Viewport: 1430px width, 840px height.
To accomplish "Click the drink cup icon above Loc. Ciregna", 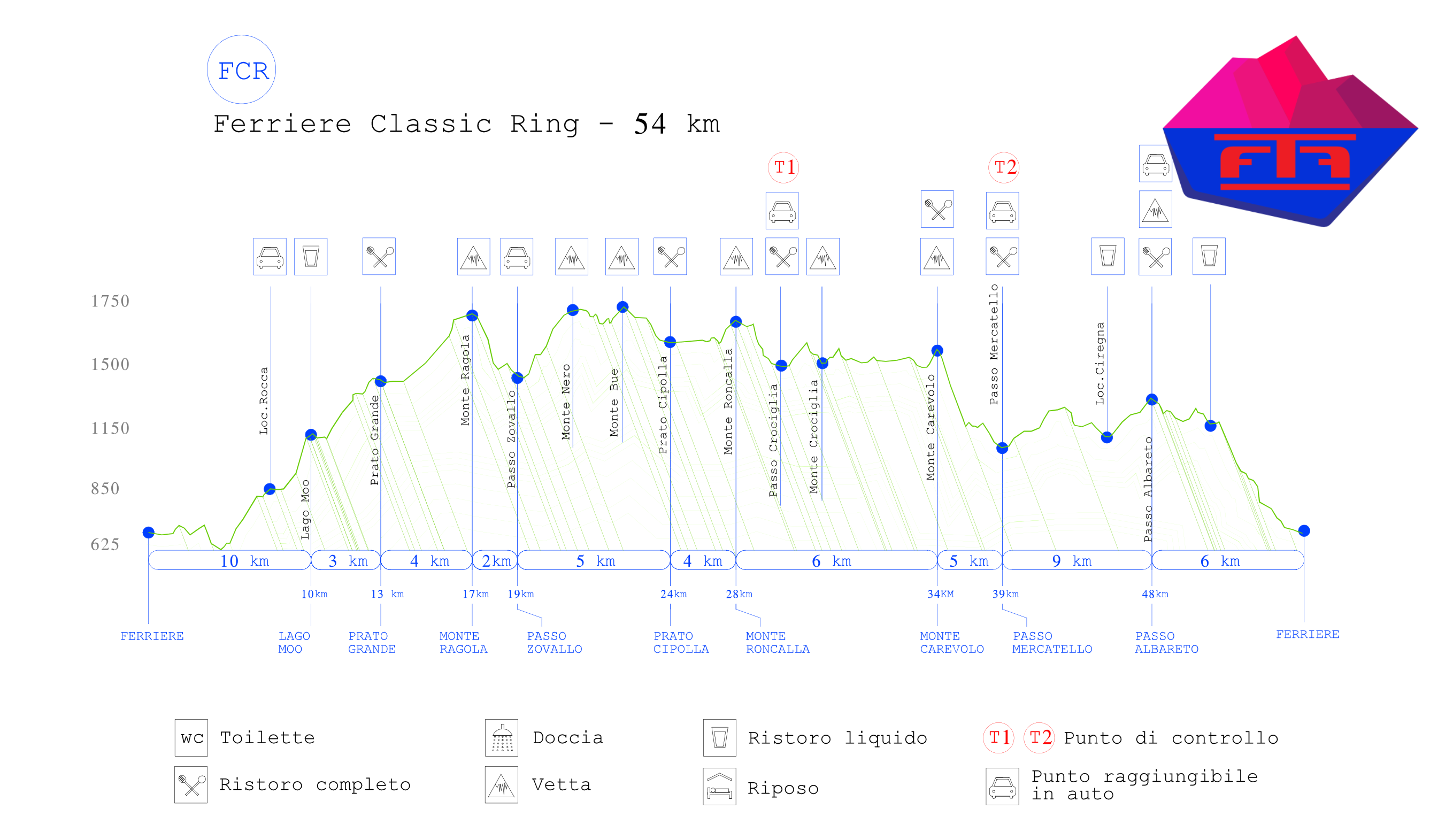I will pyautogui.click(x=1108, y=257).
